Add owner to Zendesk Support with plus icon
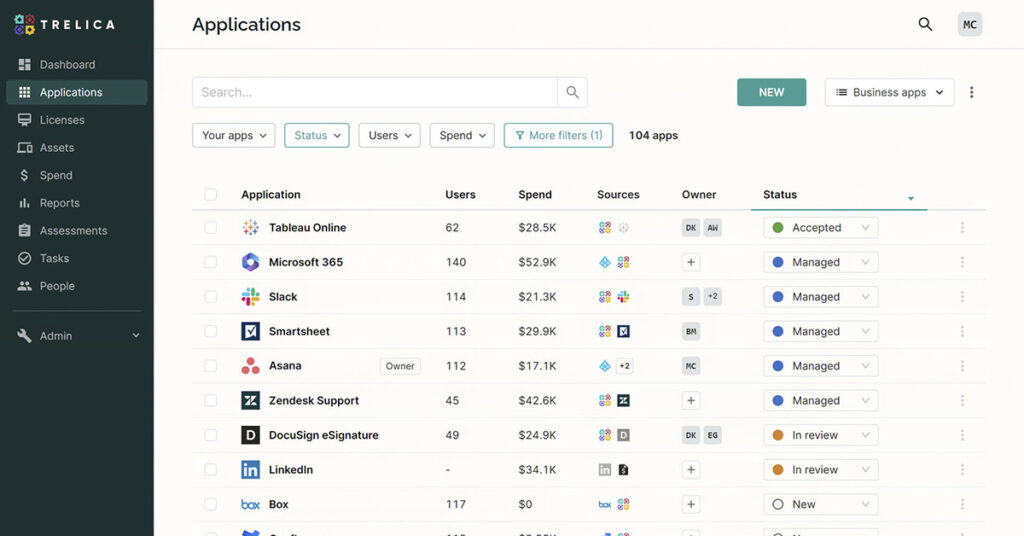1024x536 pixels. coord(691,400)
